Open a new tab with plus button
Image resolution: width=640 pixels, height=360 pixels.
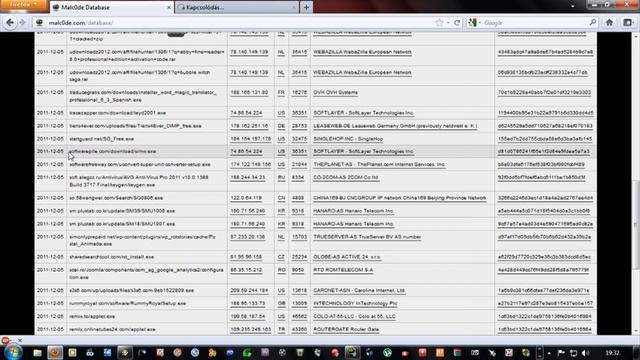click(306, 7)
